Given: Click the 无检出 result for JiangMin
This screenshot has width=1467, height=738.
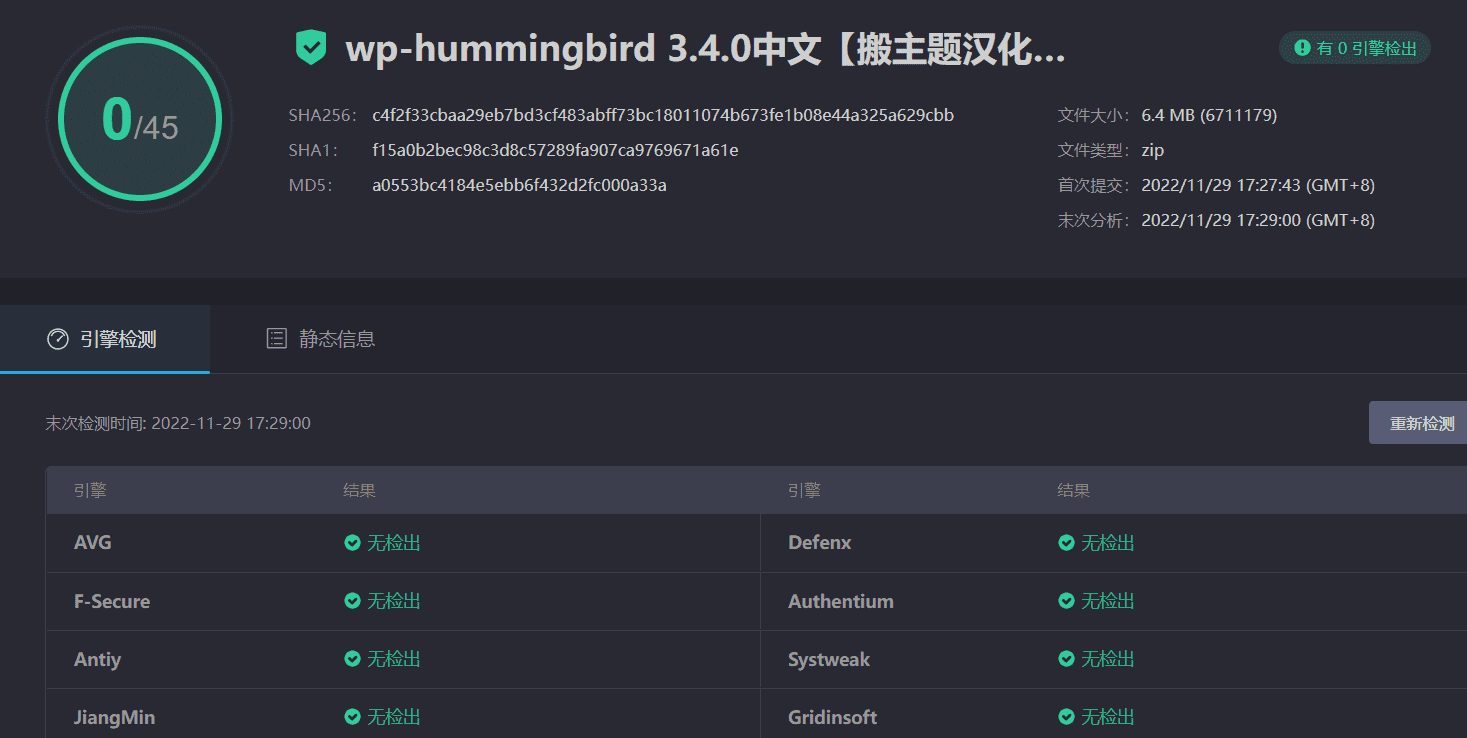Looking at the screenshot, I should 394,717.
